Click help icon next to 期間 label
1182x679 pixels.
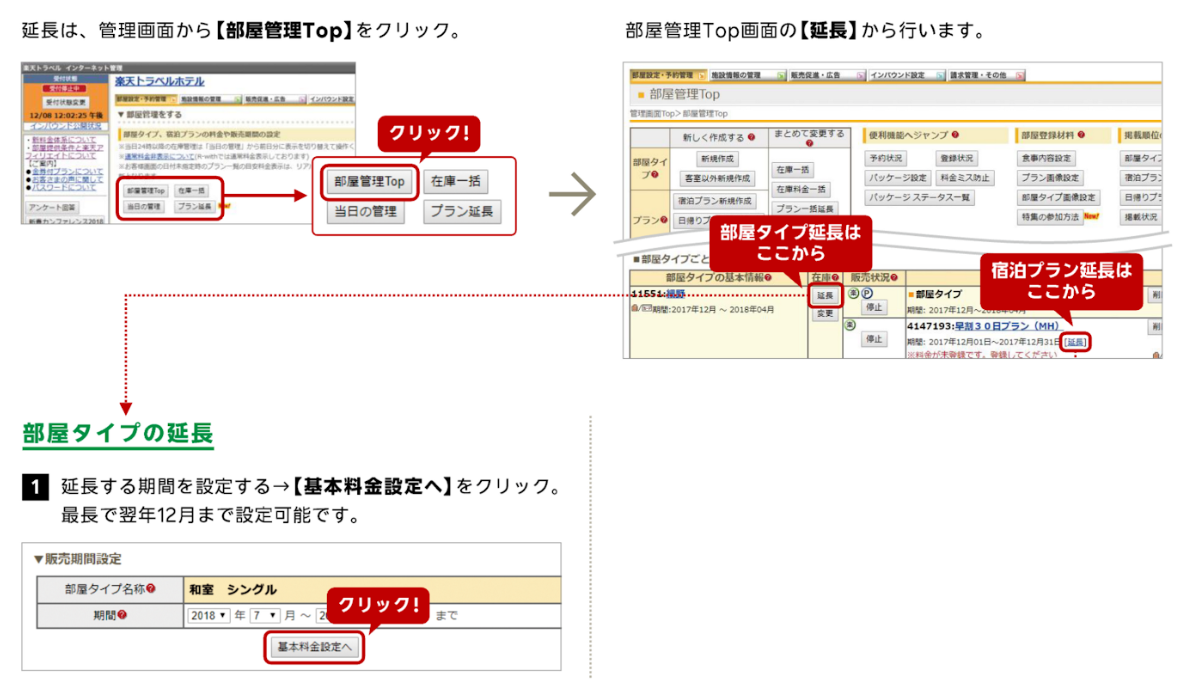[x=122, y=615]
